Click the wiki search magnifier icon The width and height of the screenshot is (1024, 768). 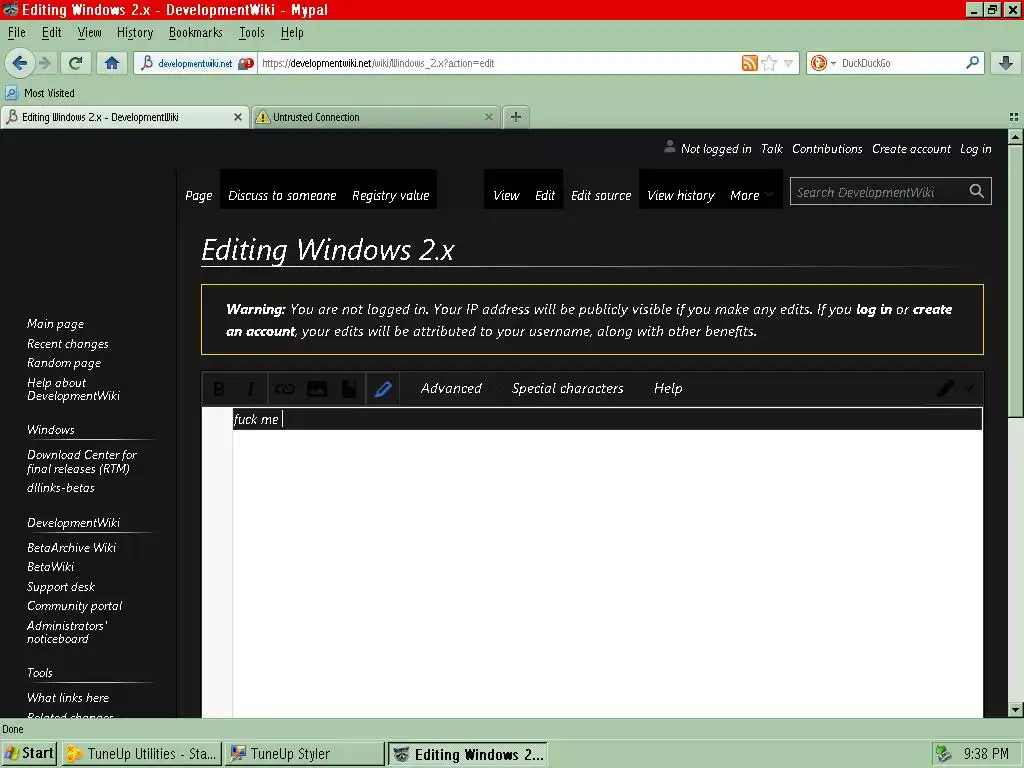point(976,191)
